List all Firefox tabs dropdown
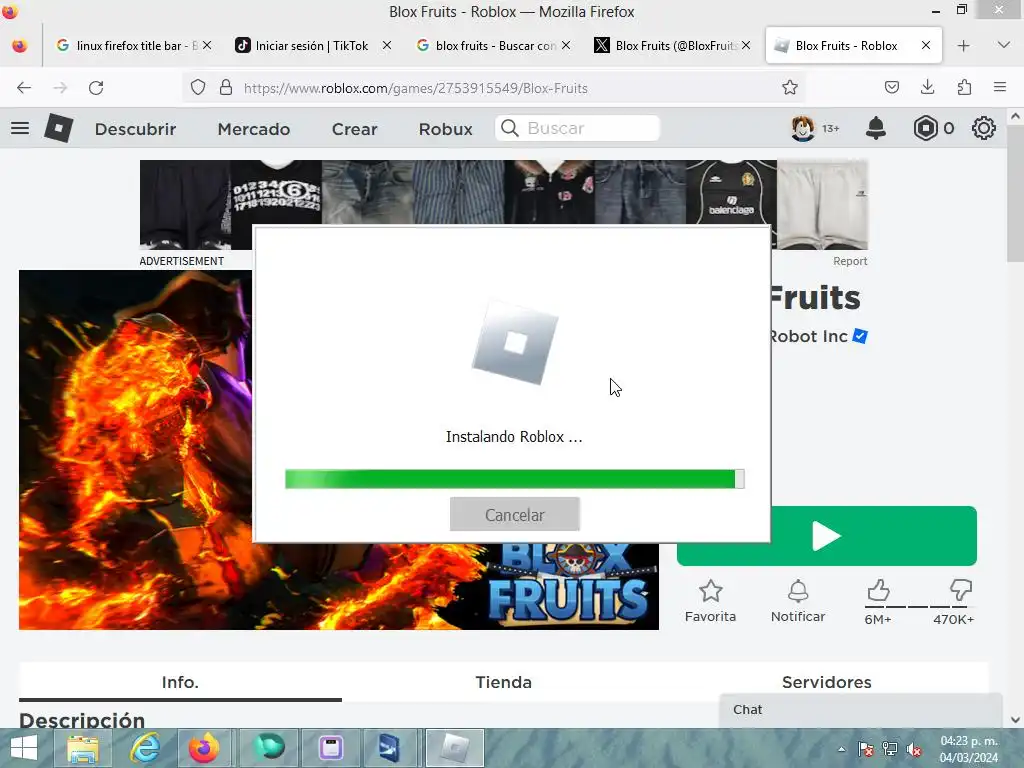Screen dimensions: 1024x768 coord(1004,45)
